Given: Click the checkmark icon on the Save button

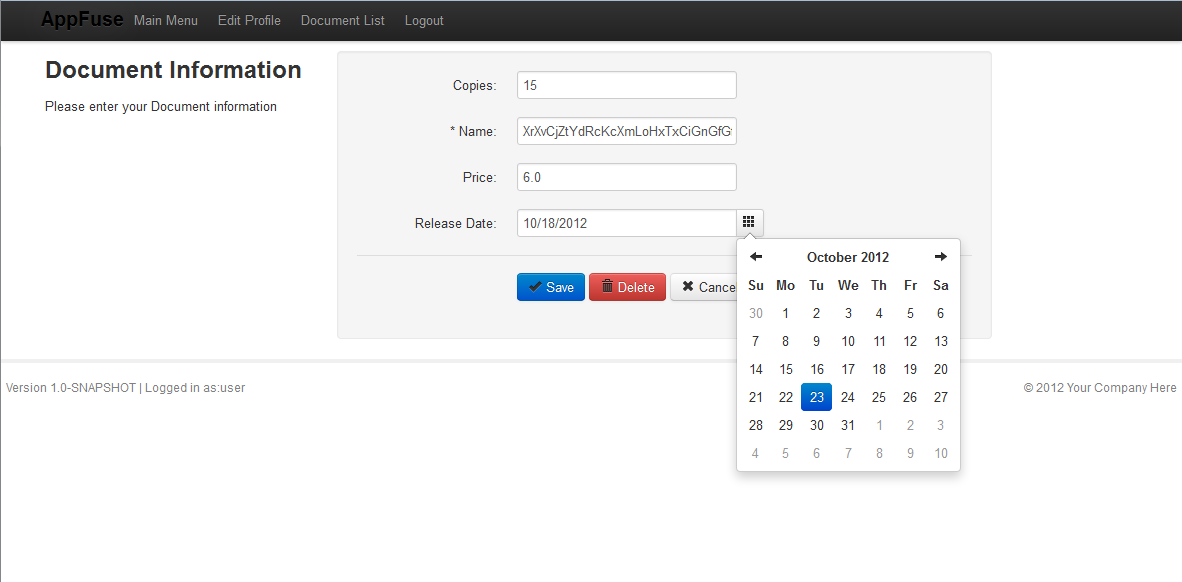Looking at the screenshot, I should (x=534, y=287).
